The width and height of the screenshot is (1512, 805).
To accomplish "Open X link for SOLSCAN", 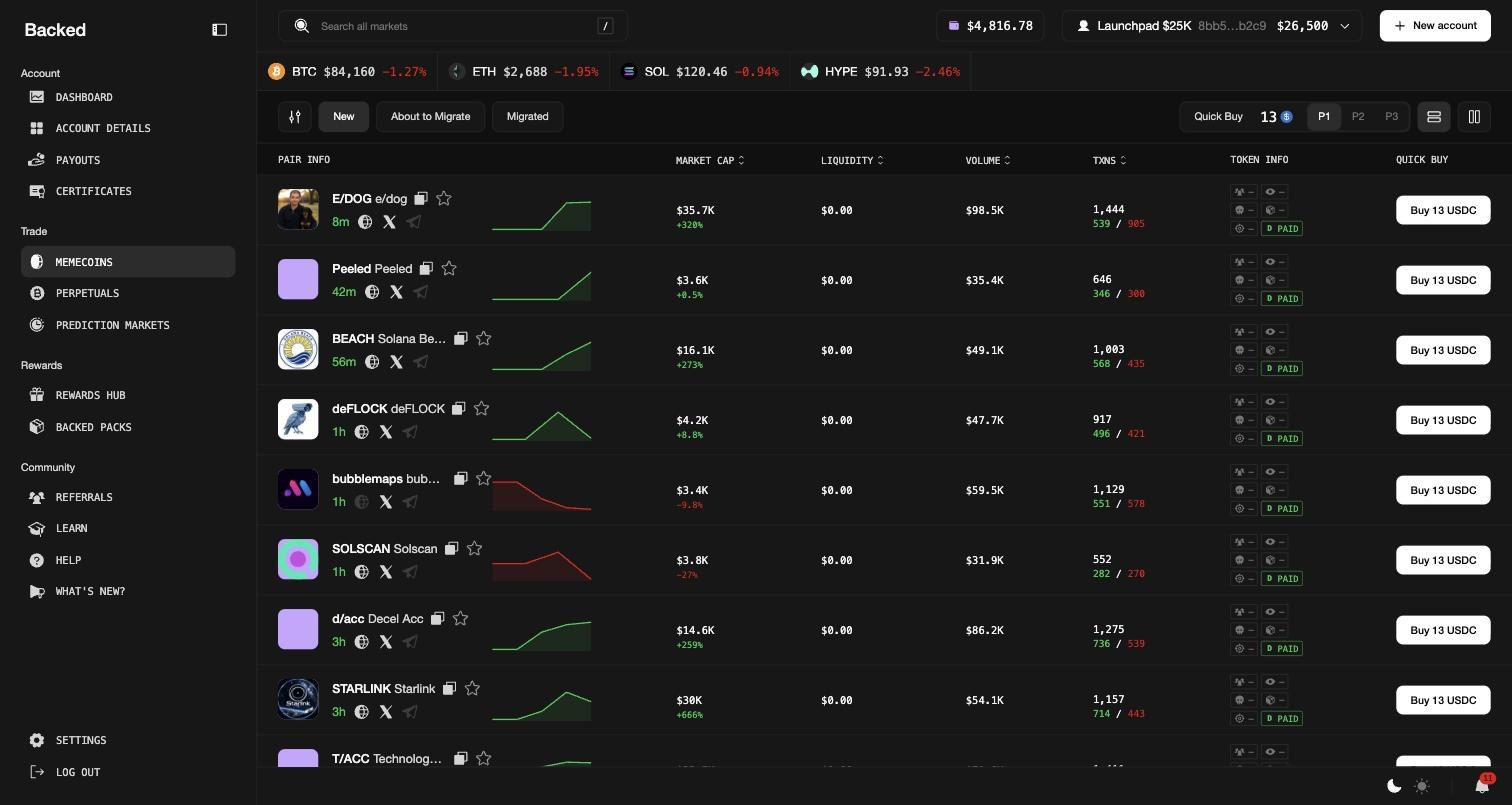I will 386,572.
